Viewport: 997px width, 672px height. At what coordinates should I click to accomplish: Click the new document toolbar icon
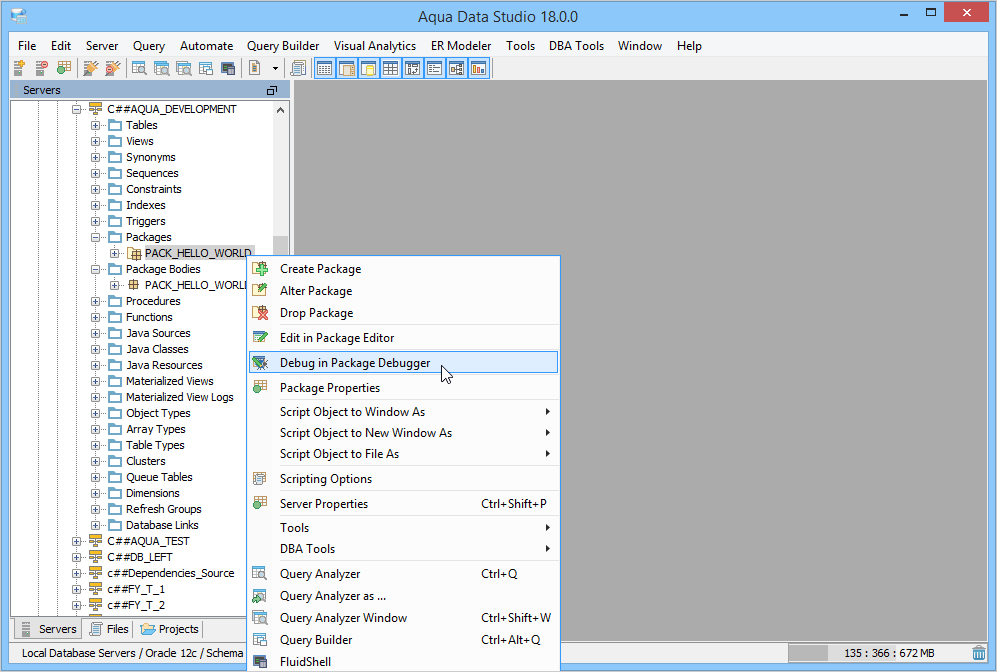click(x=254, y=68)
